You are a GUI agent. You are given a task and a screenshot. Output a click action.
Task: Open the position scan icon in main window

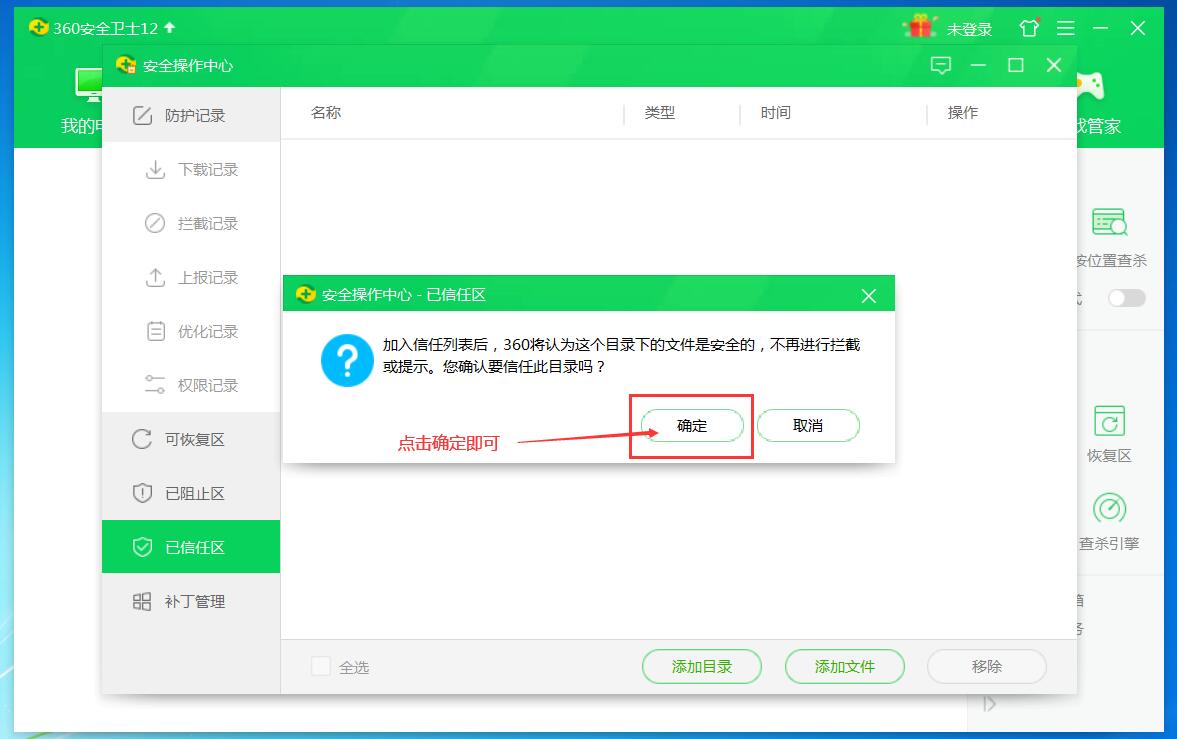coord(1109,222)
